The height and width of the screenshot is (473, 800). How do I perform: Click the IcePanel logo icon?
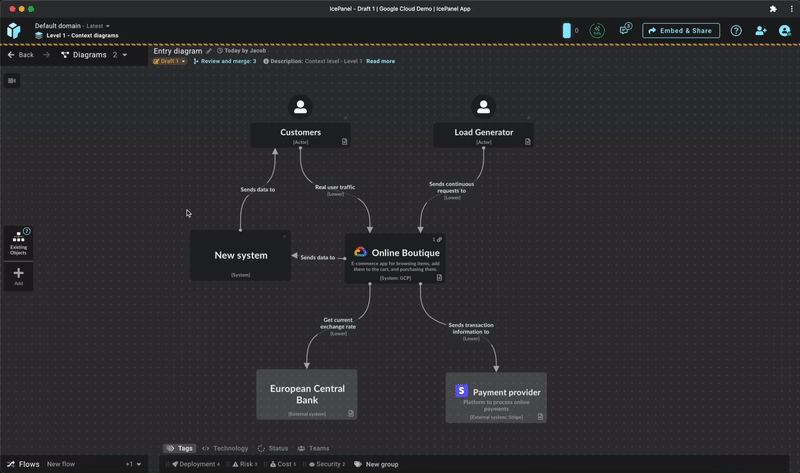tap(14, 31)
